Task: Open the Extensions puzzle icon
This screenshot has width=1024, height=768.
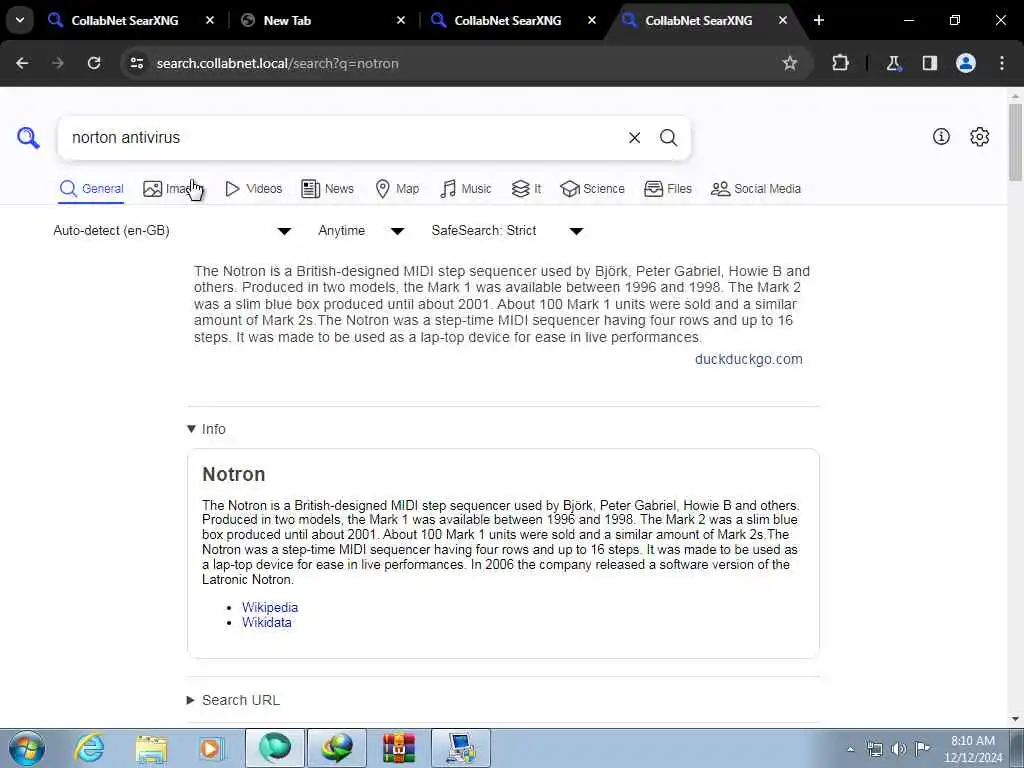Action: pos(840,63)
